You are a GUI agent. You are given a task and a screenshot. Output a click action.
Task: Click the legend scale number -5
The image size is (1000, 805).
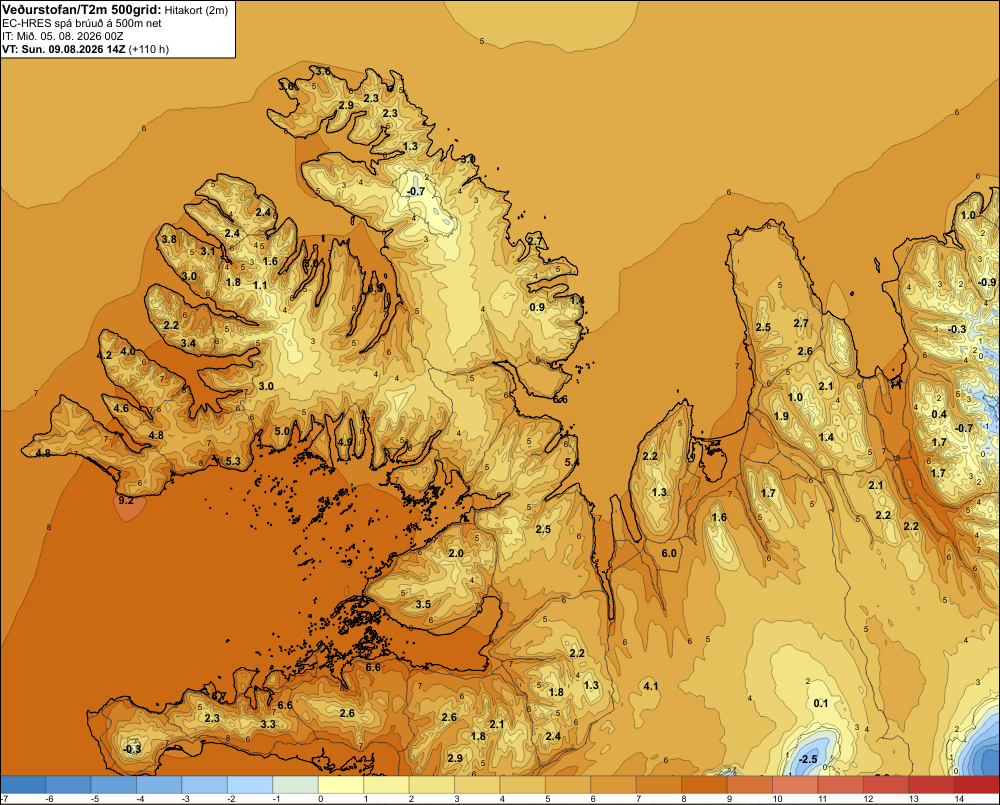[x=94, y=799]
